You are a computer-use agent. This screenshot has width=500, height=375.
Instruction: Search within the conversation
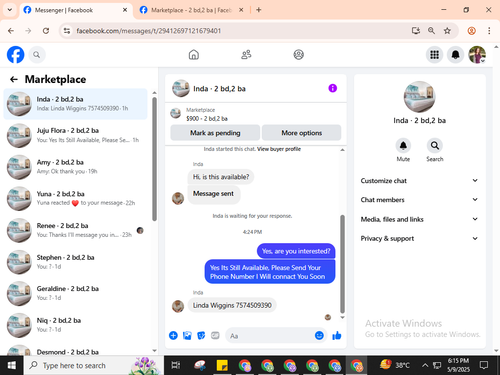tap(435, 146)
